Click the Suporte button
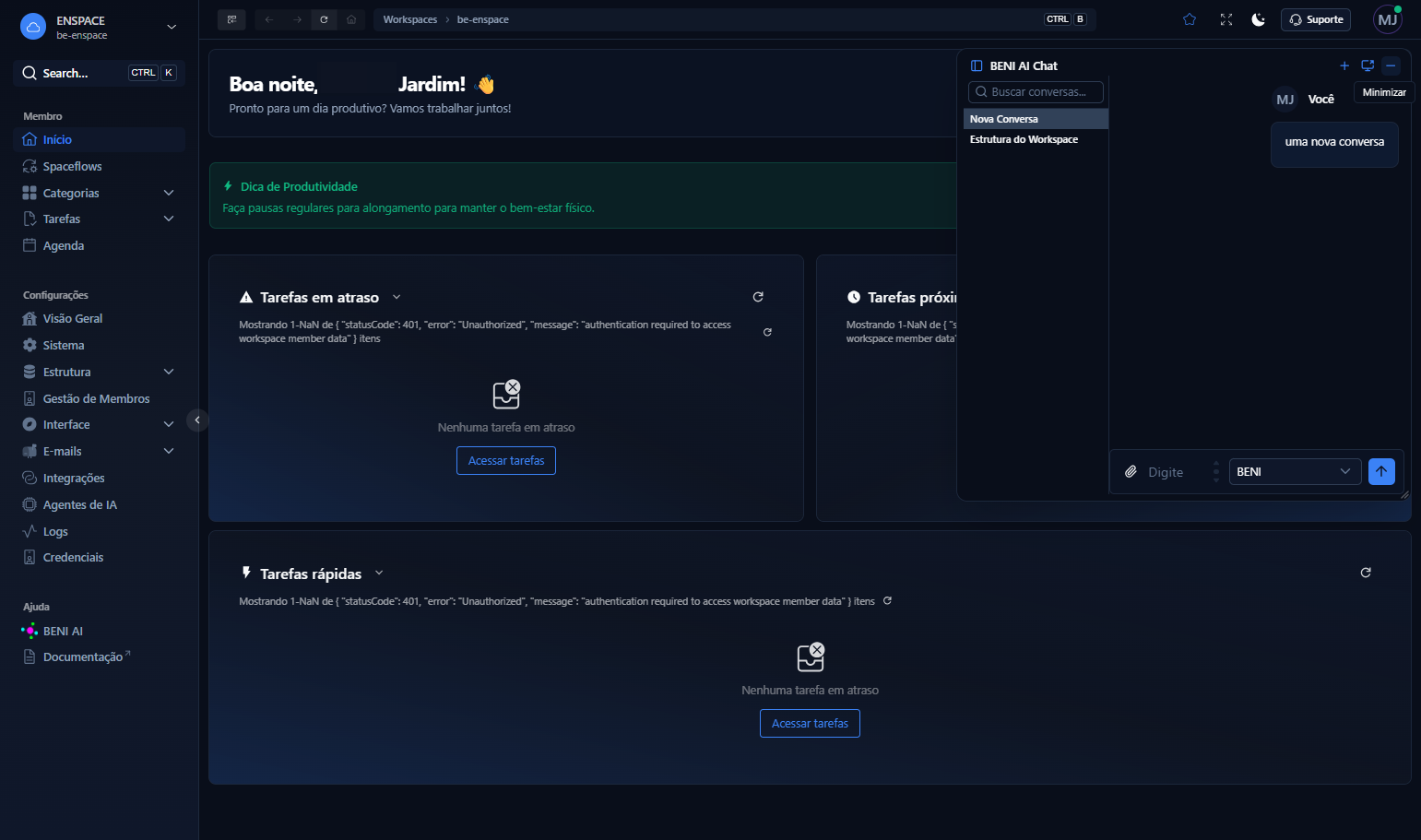 pos(1316,19)
